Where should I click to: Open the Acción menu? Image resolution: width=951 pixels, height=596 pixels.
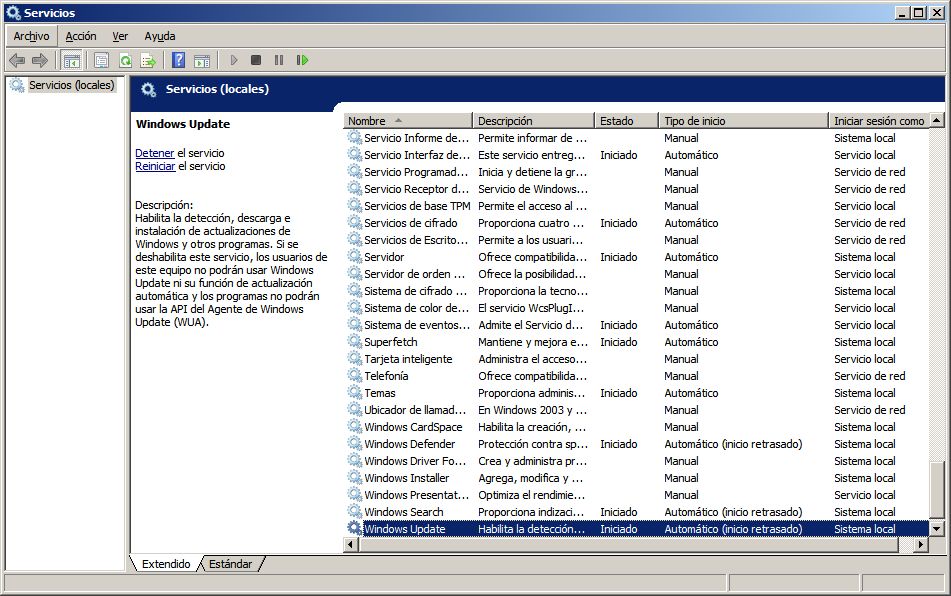(81, 36)
